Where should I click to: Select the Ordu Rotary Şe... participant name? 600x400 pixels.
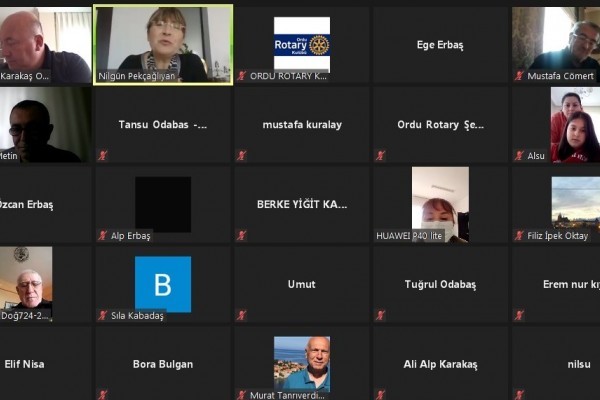point(440,125)
